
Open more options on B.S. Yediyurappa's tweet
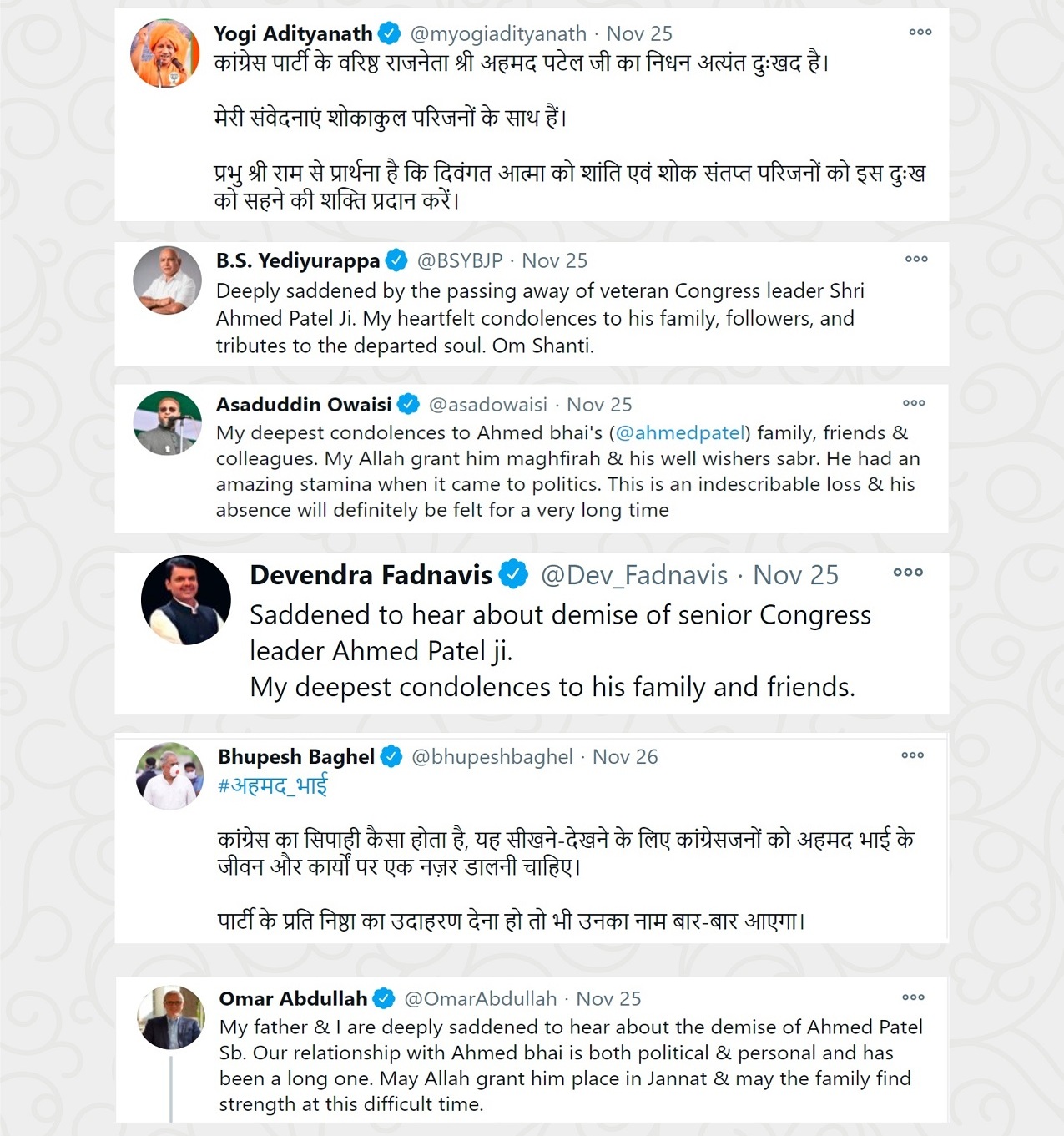(916, 260)
